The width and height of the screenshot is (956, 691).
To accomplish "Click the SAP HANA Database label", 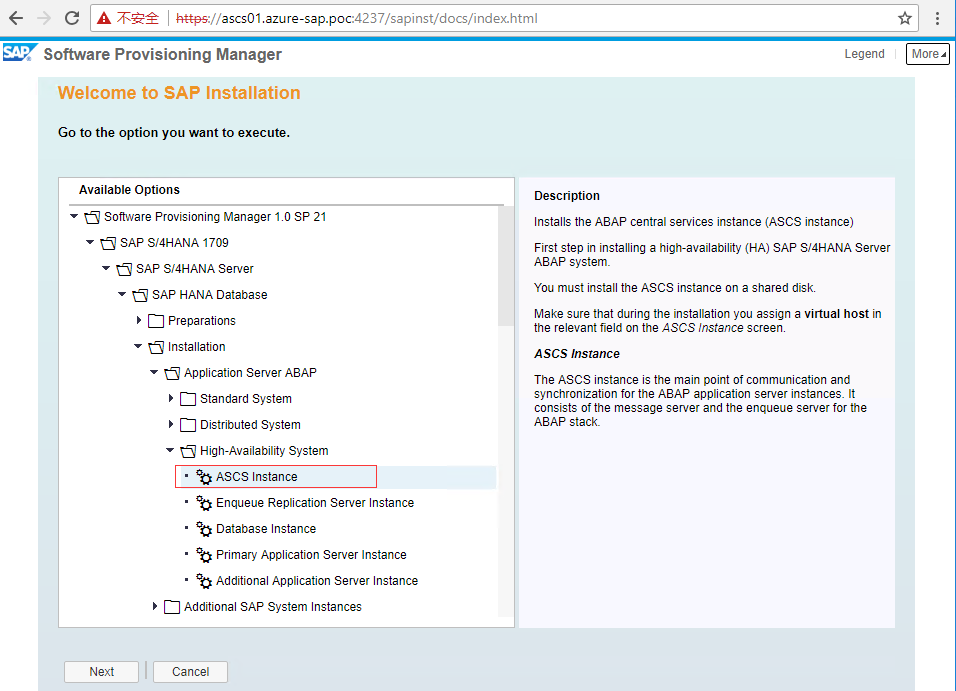I will (x=210, y=295).
